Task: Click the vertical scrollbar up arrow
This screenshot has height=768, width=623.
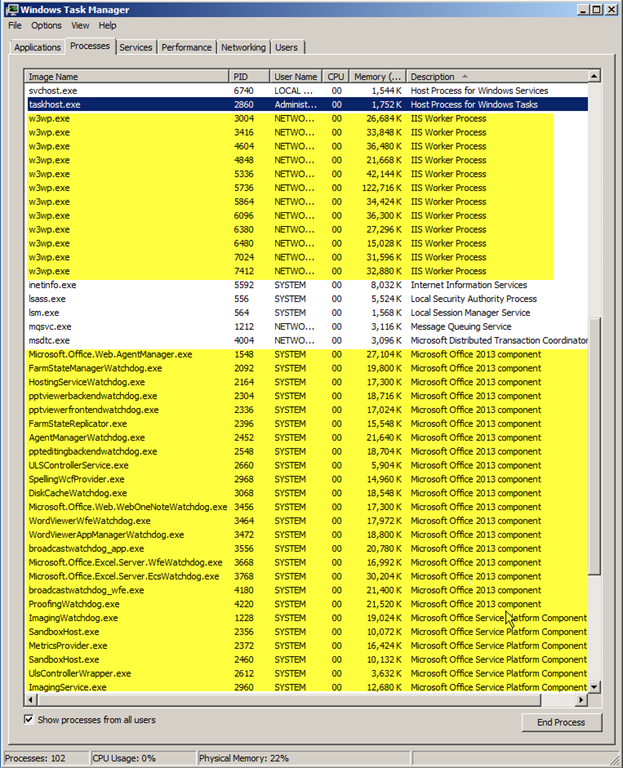Action: click(x=594, y=76)
